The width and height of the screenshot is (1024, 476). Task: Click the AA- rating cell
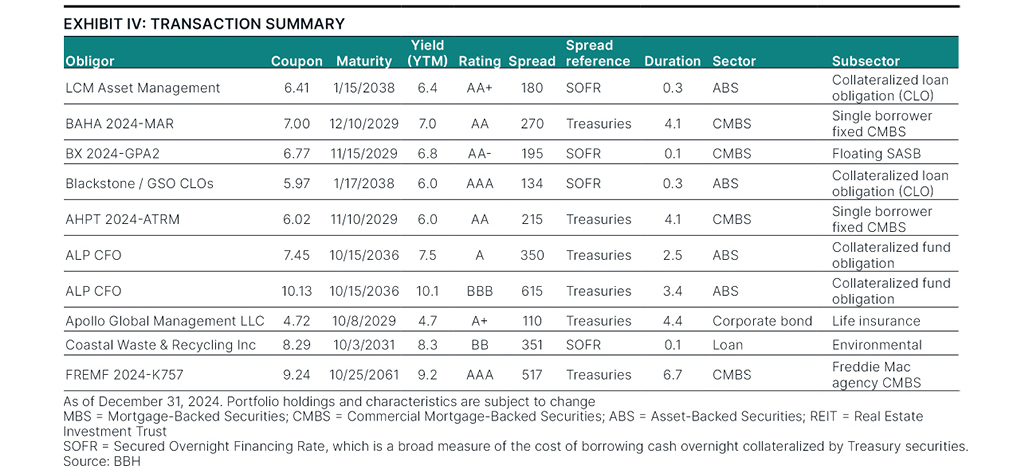479,153
